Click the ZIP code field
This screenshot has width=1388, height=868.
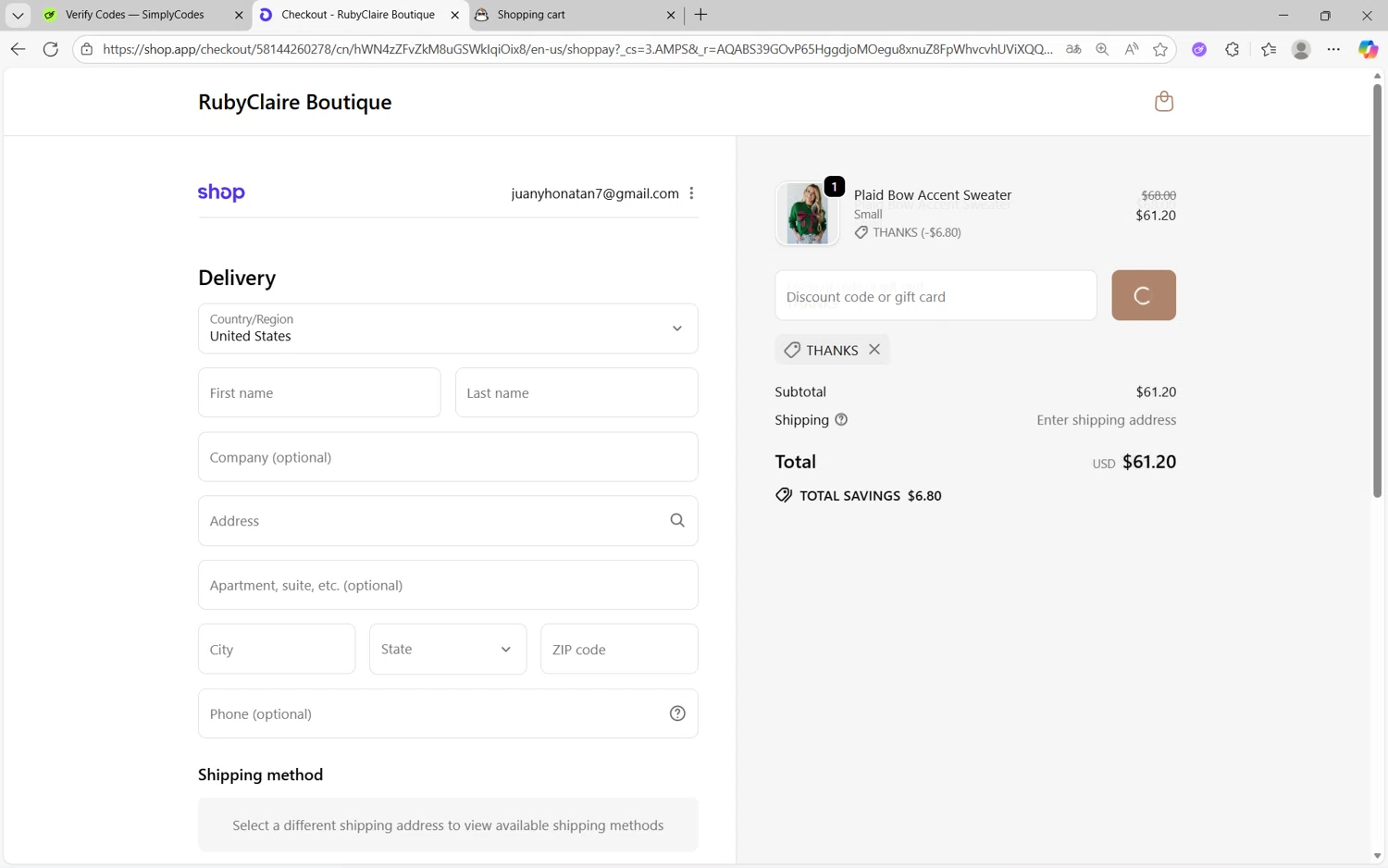(x=619, y=649)
